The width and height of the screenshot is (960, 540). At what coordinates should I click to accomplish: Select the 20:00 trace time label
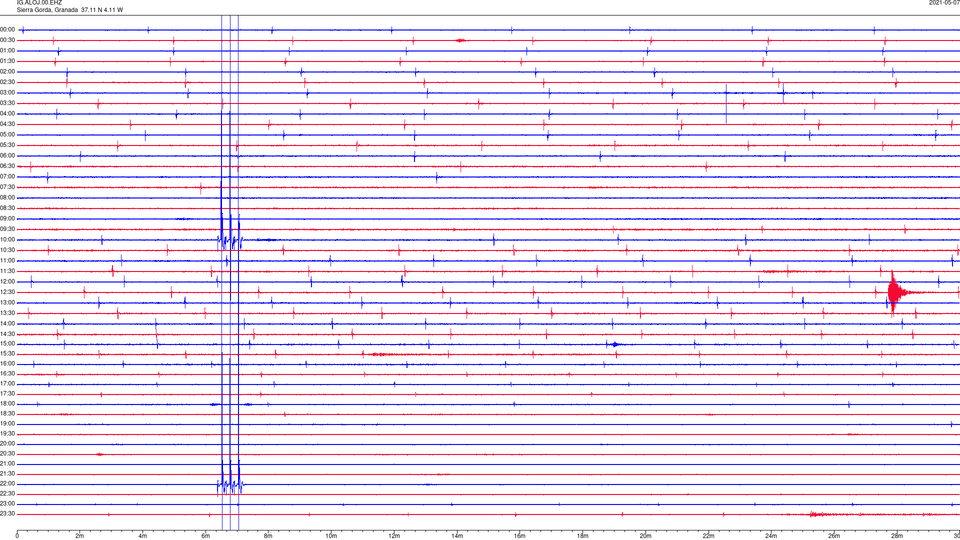point(8,444)
